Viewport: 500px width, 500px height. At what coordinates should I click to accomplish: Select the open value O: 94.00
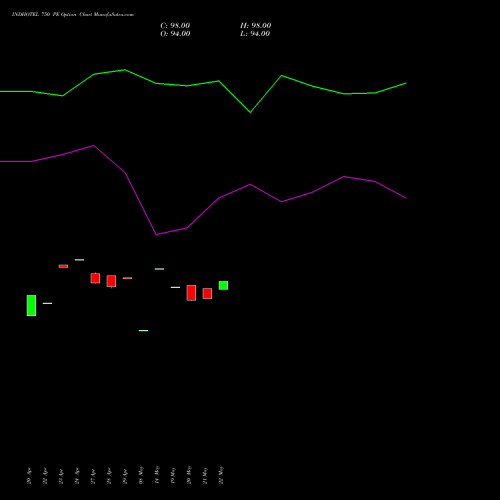click(x=175, y=34)
